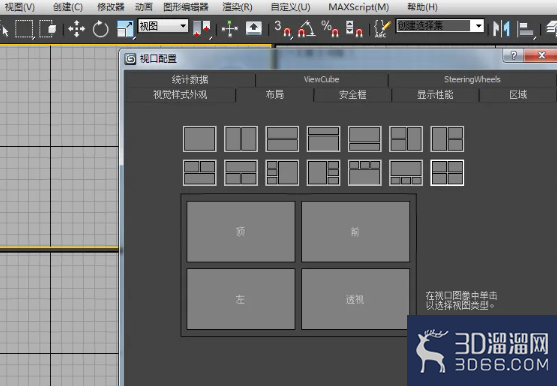Open the 视图(V) menu

tap(20, 7)
